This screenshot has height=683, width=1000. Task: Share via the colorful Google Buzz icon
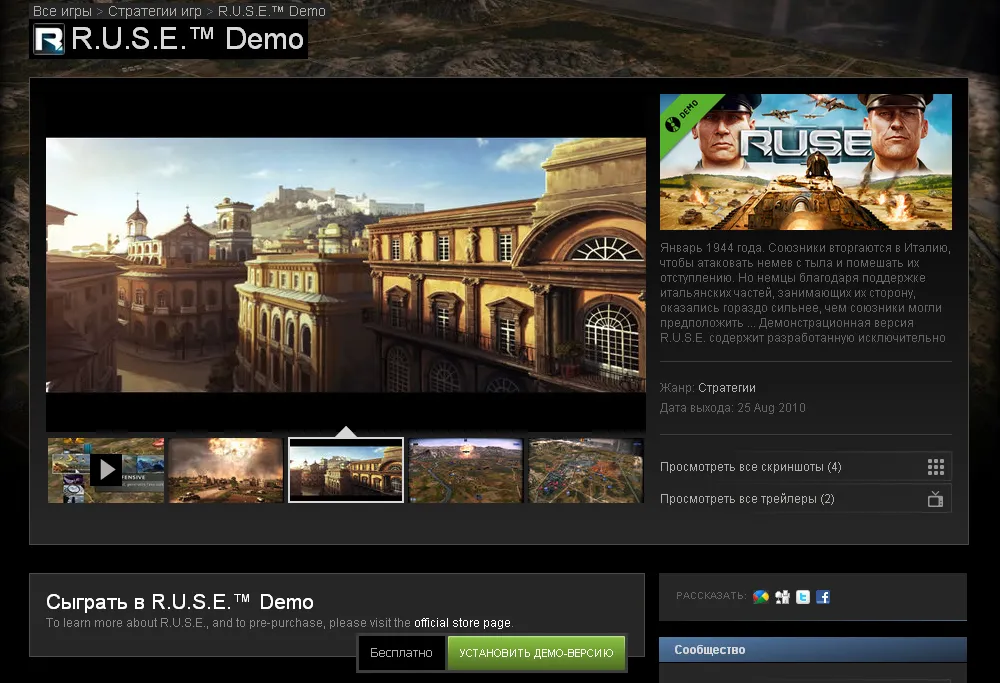pos(761,597)
